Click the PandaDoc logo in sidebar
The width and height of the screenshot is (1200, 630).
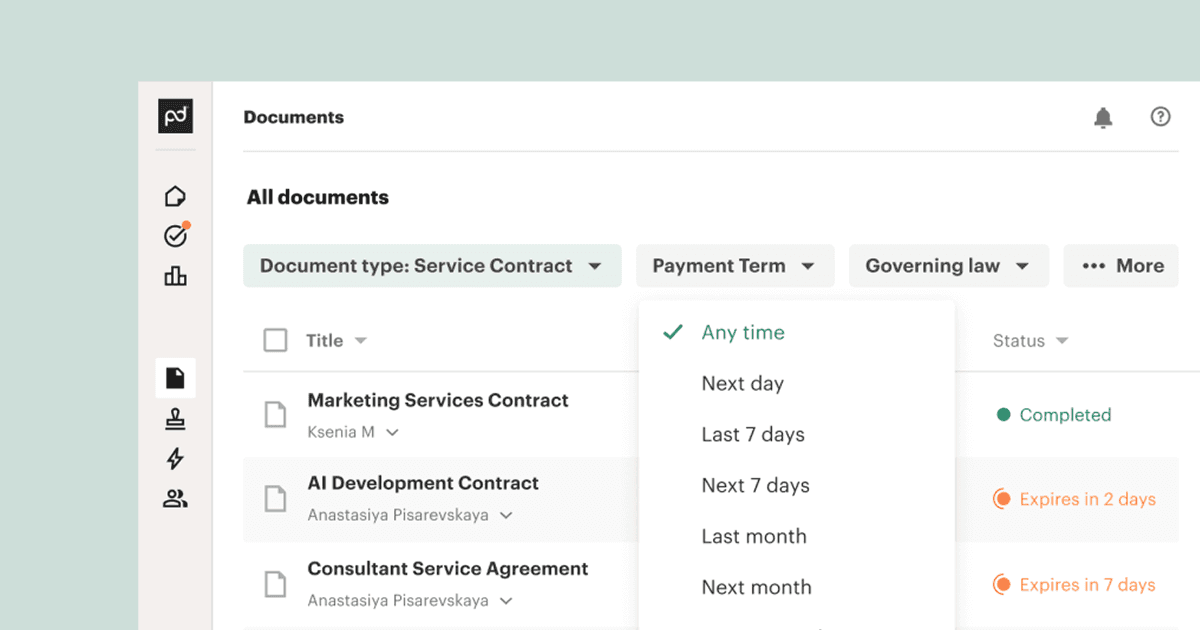click(175, 116)
